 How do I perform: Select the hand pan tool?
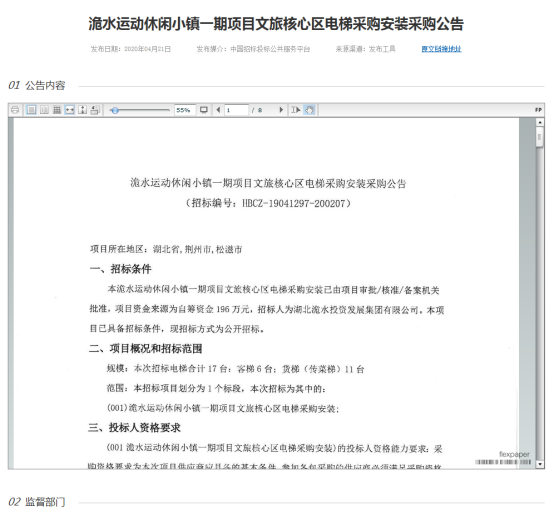309,110
